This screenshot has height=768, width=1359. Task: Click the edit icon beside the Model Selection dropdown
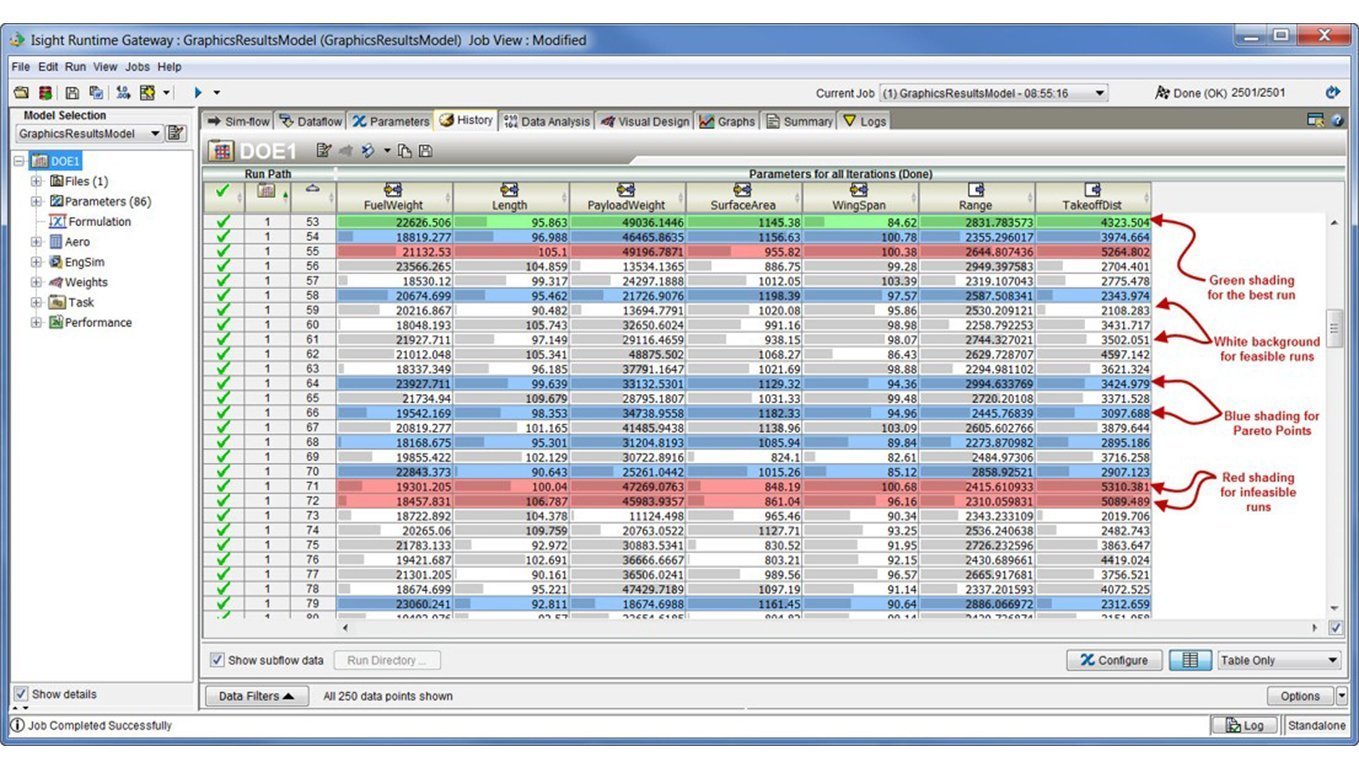176,134
